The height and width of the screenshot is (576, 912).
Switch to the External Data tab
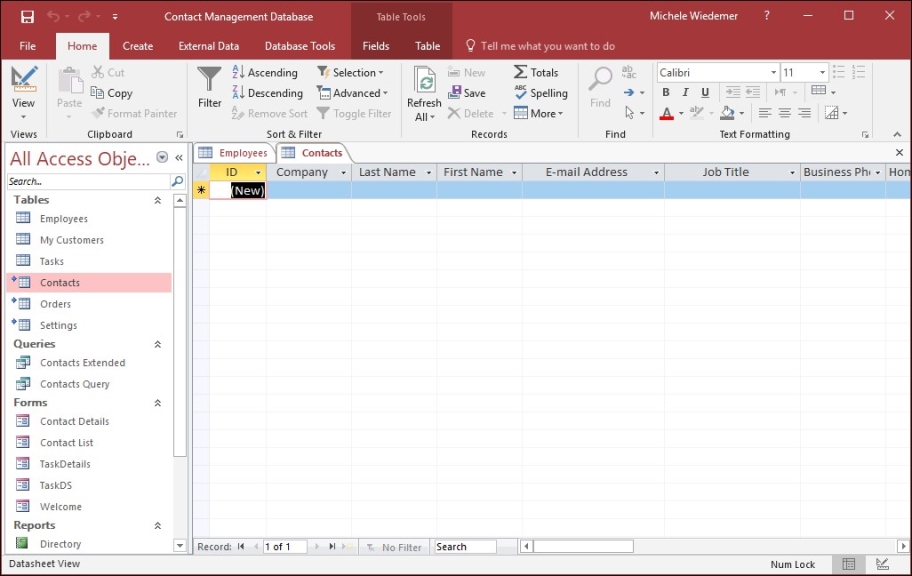point(209,46)
